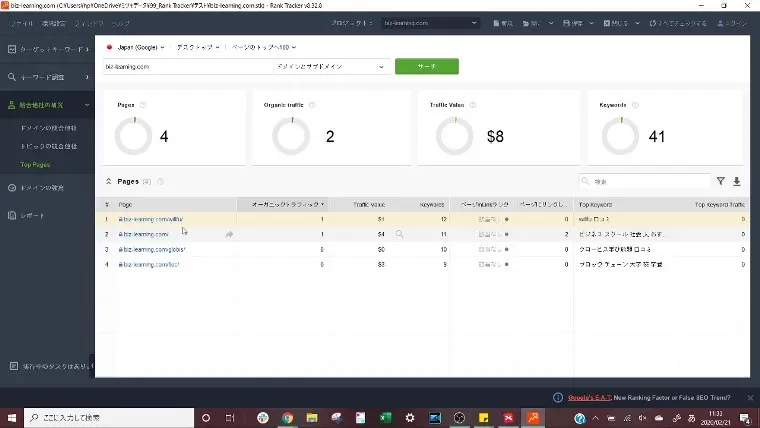Click the share arrow icon in biz-learning.com/ row
Viewport: 760px width, 428px height.
(229, 234)
